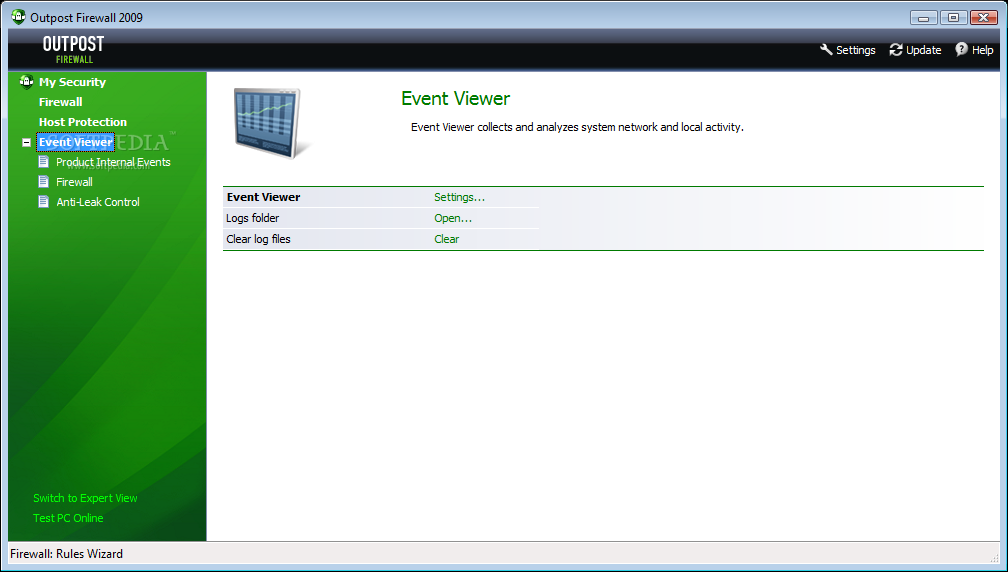Viewport: 1008px width, 572px height.
Task: Click the resize grip in status bar
Action: pyautogui.click(x=994, y=557)
